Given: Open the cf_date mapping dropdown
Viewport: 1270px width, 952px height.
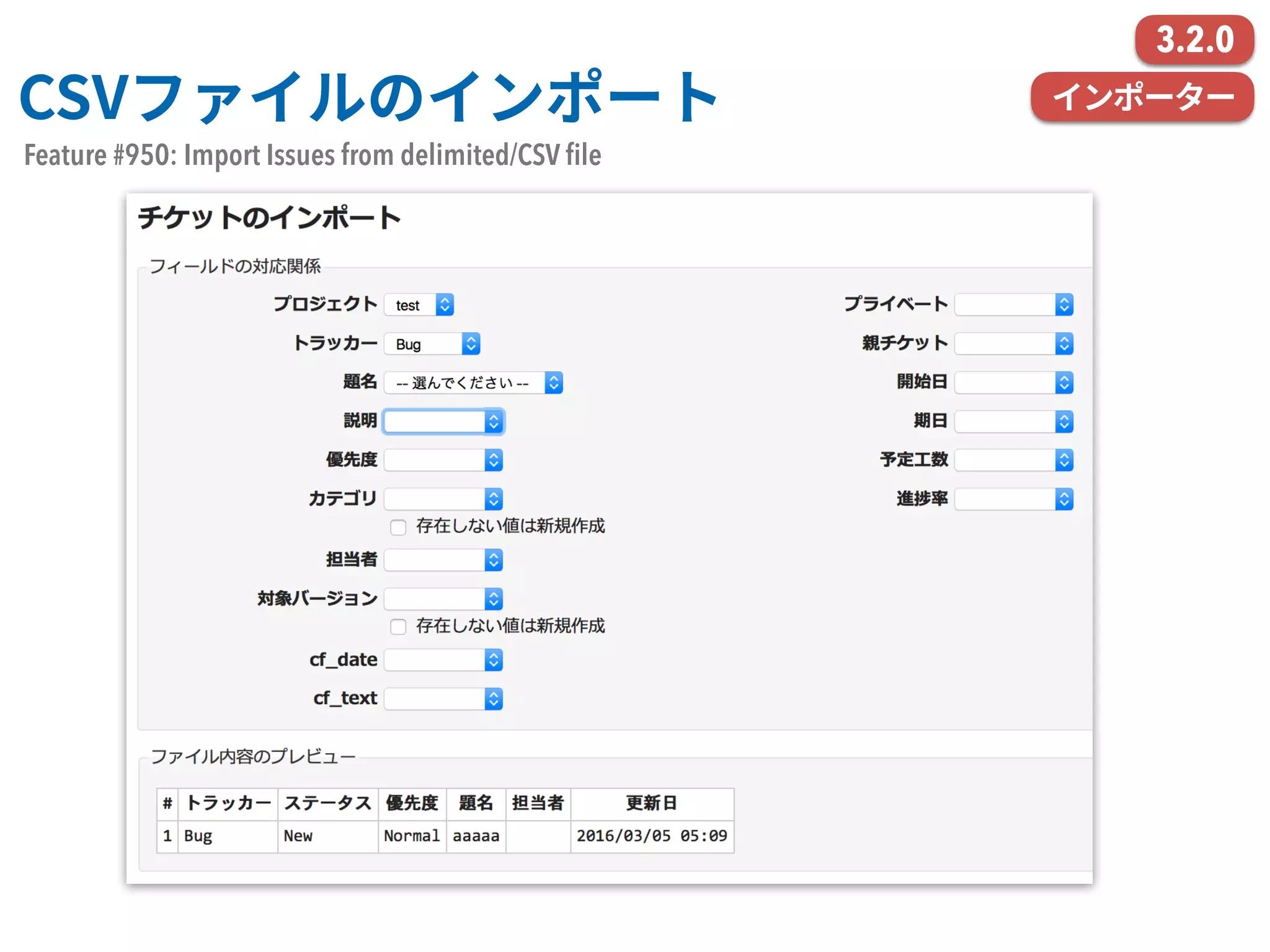Looking at the screenshot, I should (443, 660).
